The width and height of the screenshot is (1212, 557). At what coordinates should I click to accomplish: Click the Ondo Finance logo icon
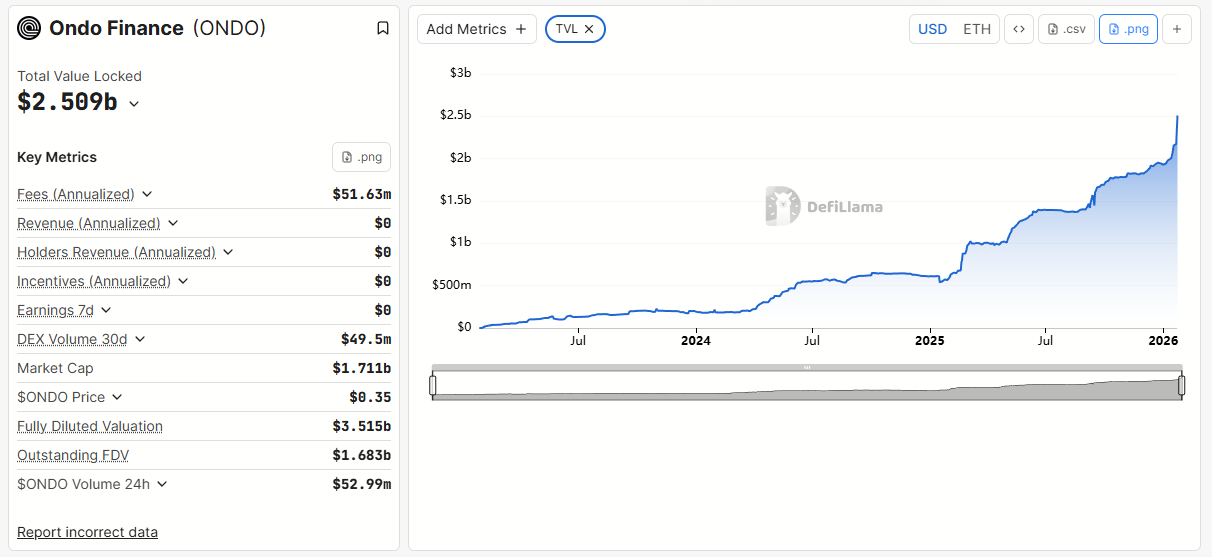tap(30, 28)
